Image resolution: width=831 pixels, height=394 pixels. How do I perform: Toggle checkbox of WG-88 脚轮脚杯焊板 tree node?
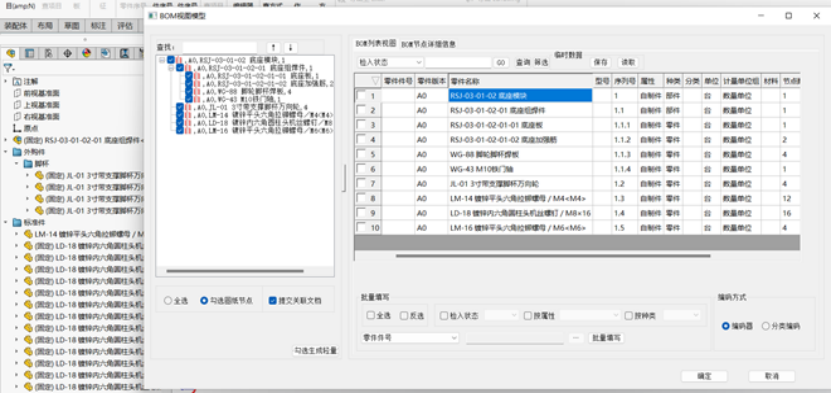[189, 91]
